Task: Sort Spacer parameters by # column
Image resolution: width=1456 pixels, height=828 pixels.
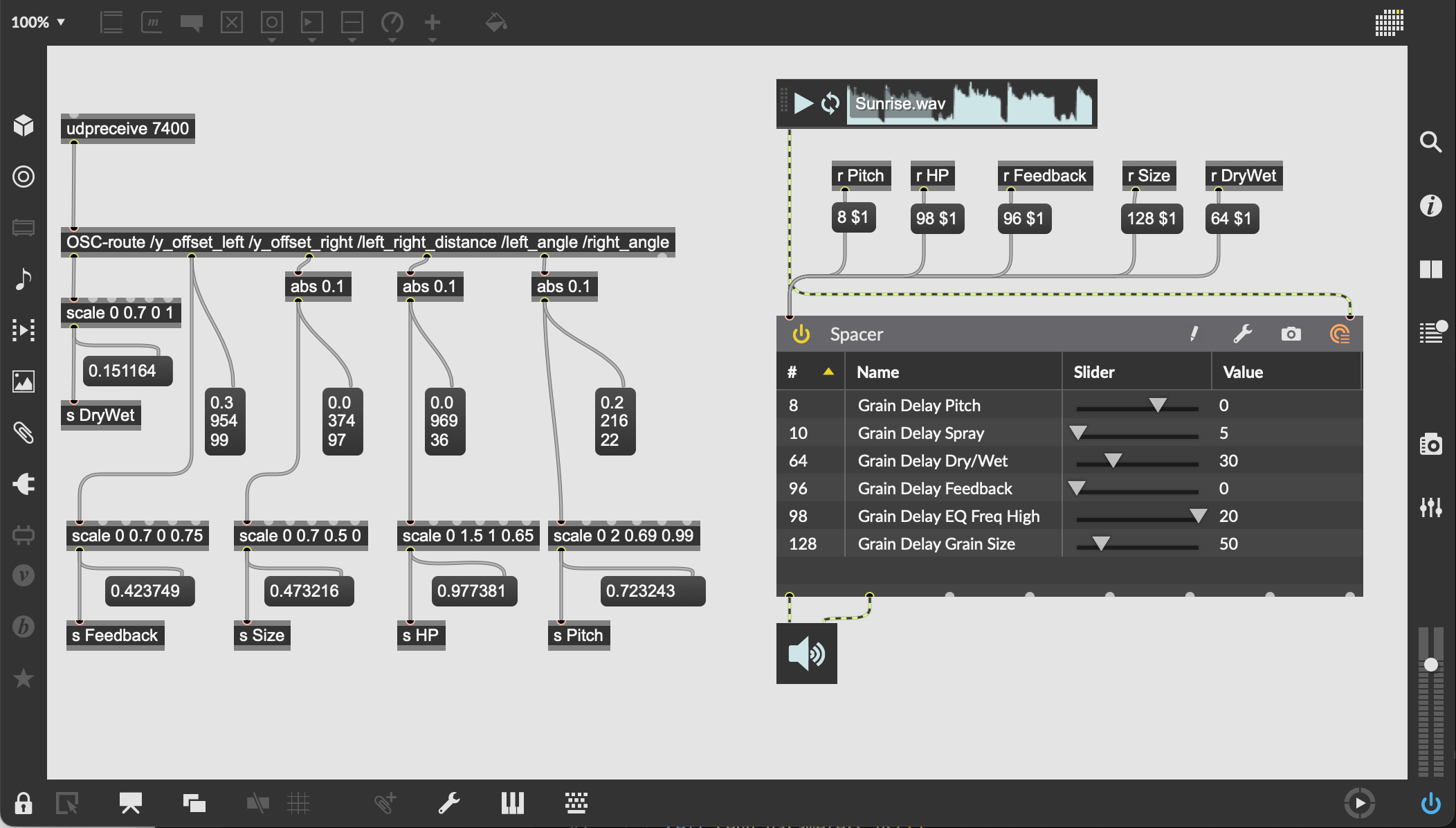Action: (810, 372)
